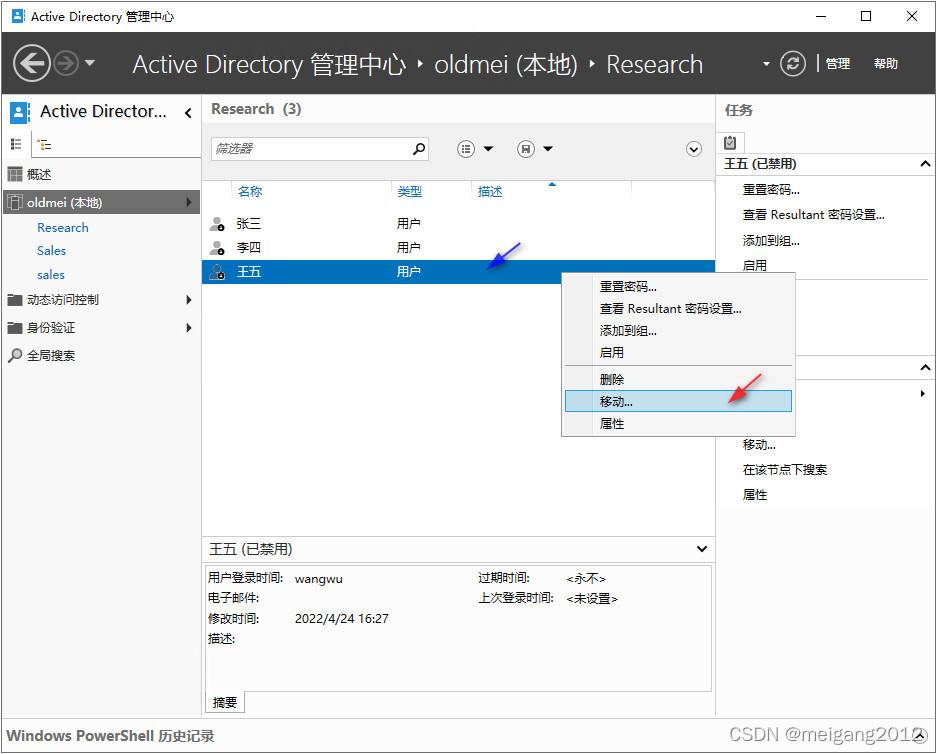This screenshot has height=754, width=937.
Task: Open the navigation history dropdown arrow
Action: coord(90,62)
